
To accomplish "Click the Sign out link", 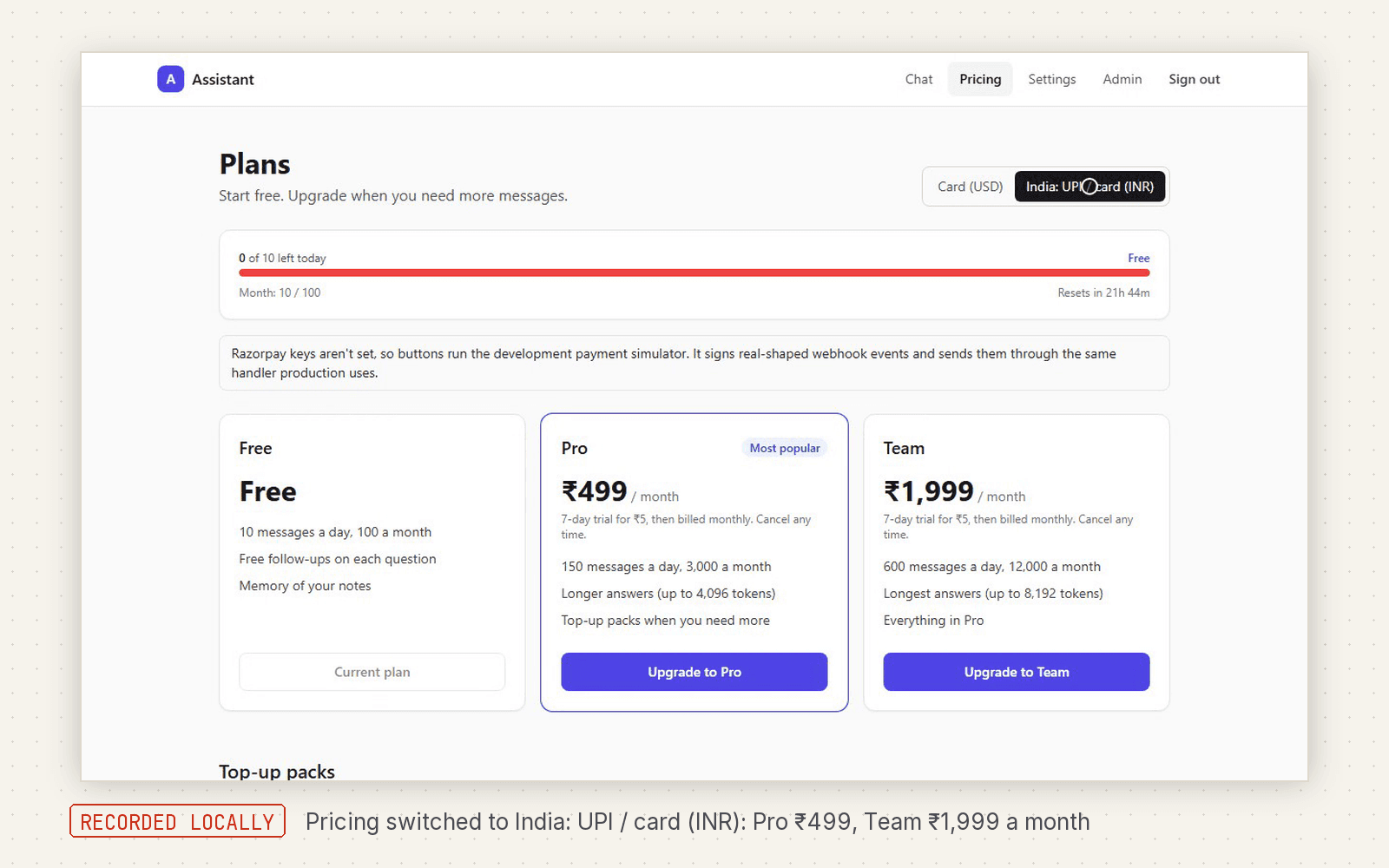I will 1194,79.
